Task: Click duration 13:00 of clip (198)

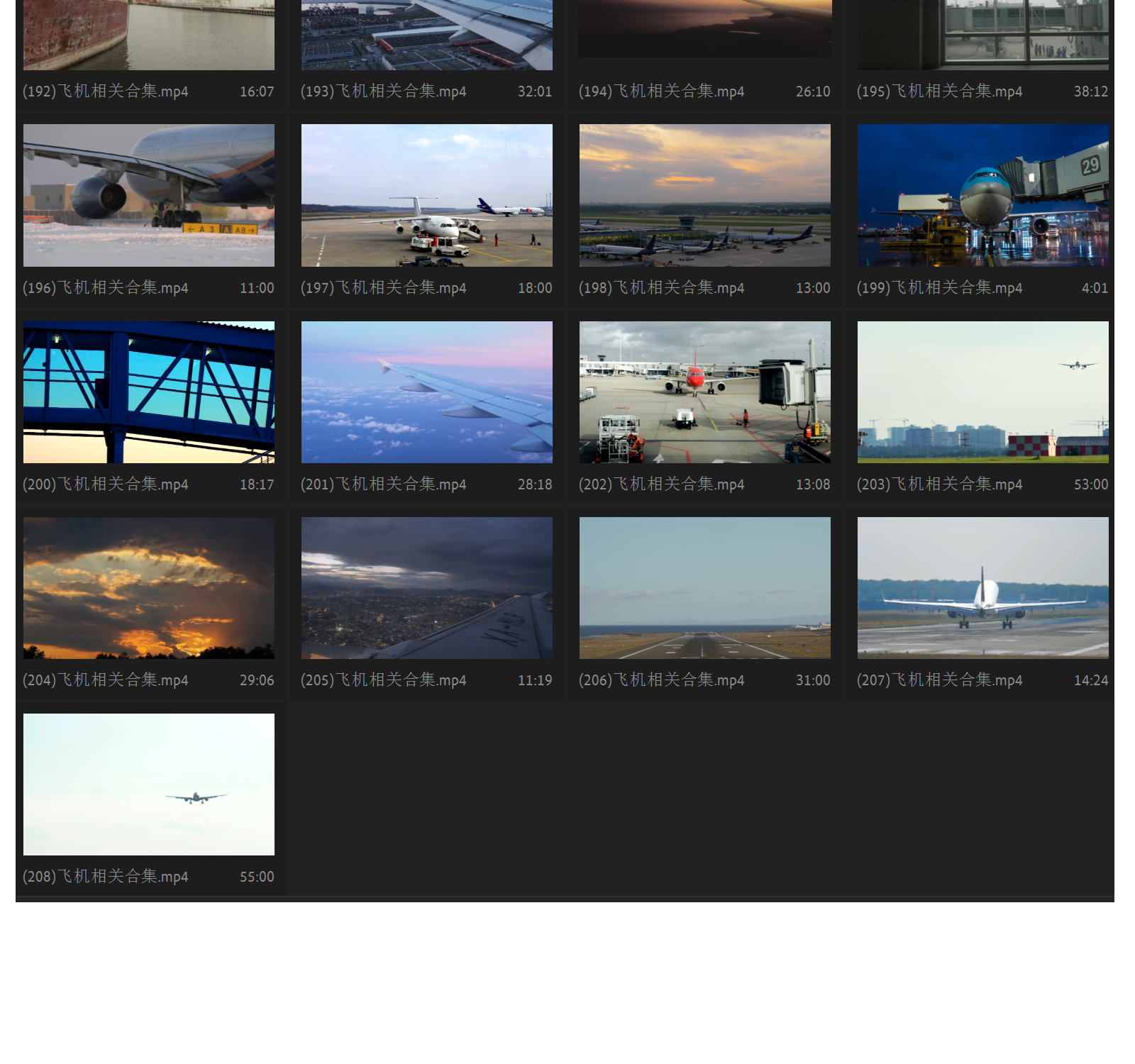Action: 813,288
